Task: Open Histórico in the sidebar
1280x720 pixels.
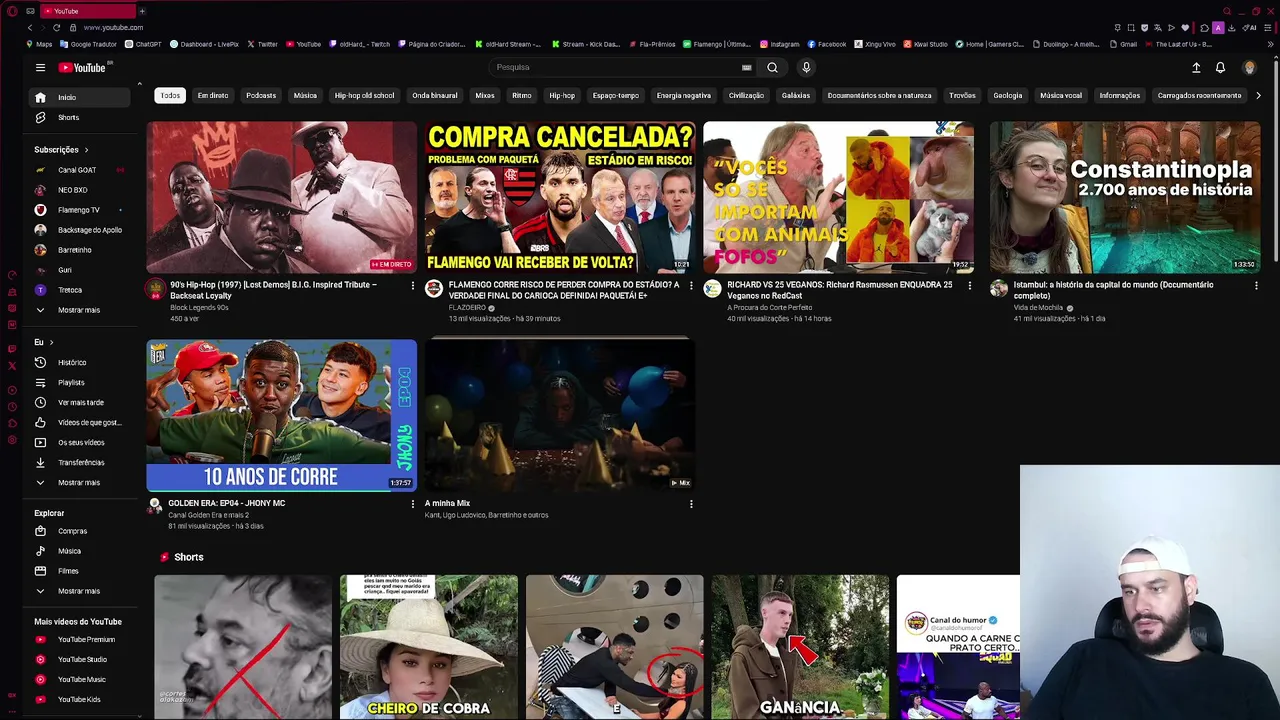Action: pyautogui.click(x=80, y=362)
